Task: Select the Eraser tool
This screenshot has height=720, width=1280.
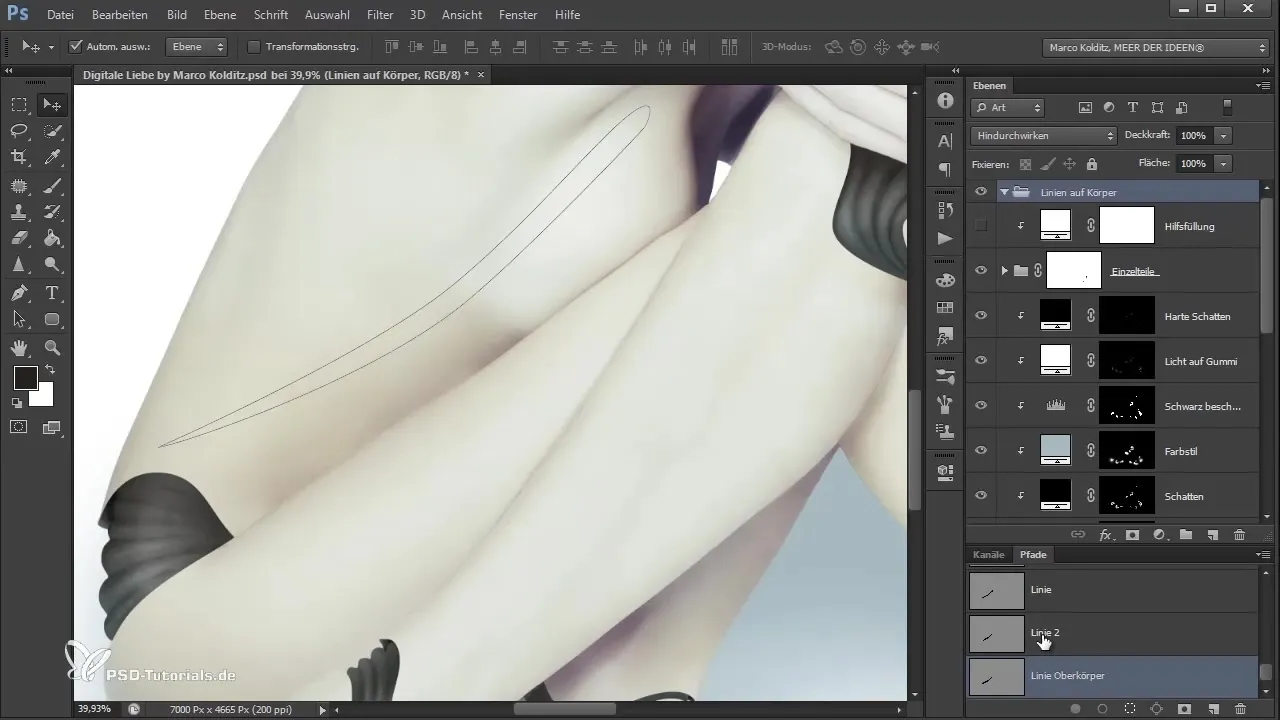Action: 19,238
